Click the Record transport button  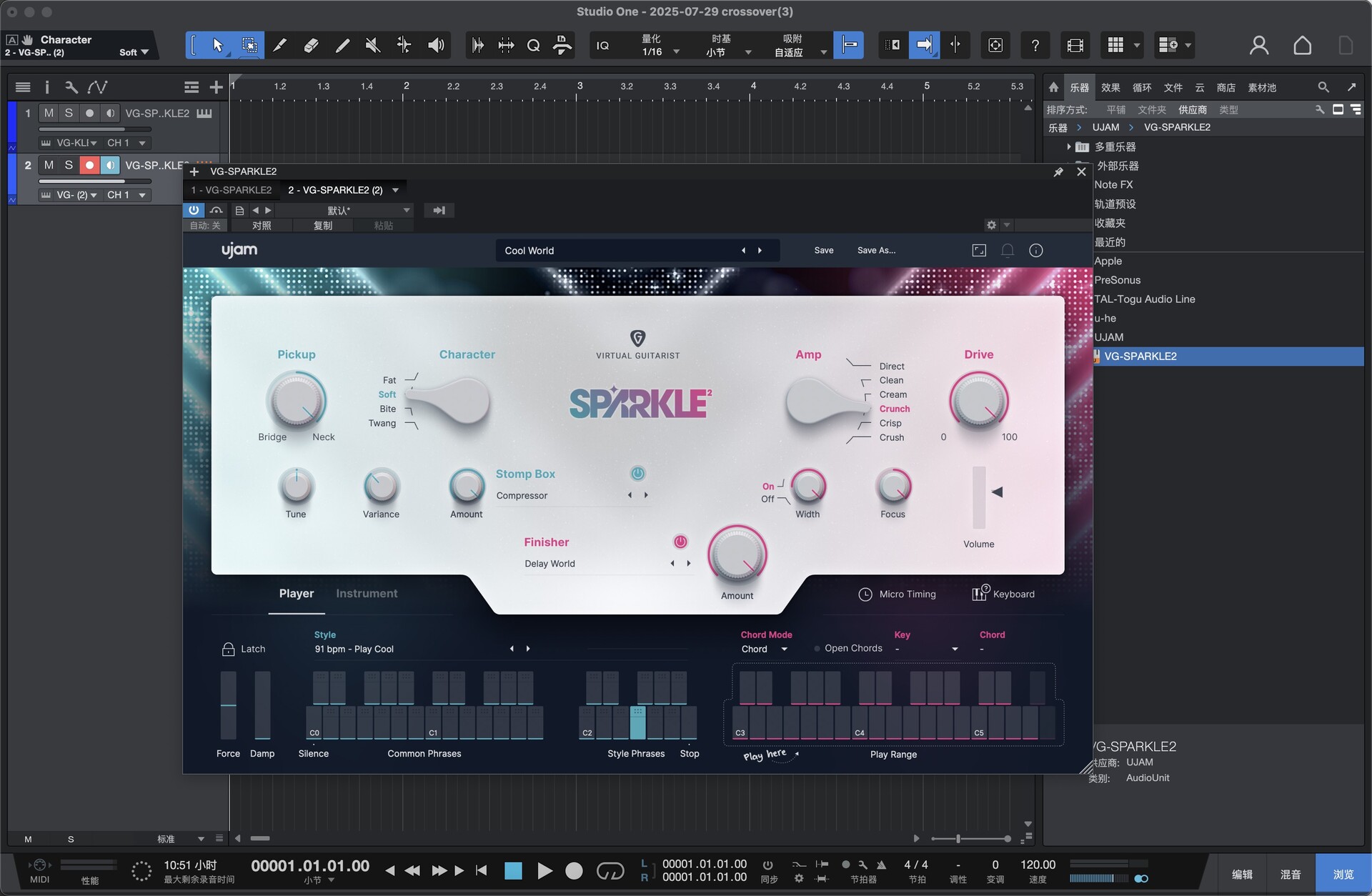click(574, 870)
